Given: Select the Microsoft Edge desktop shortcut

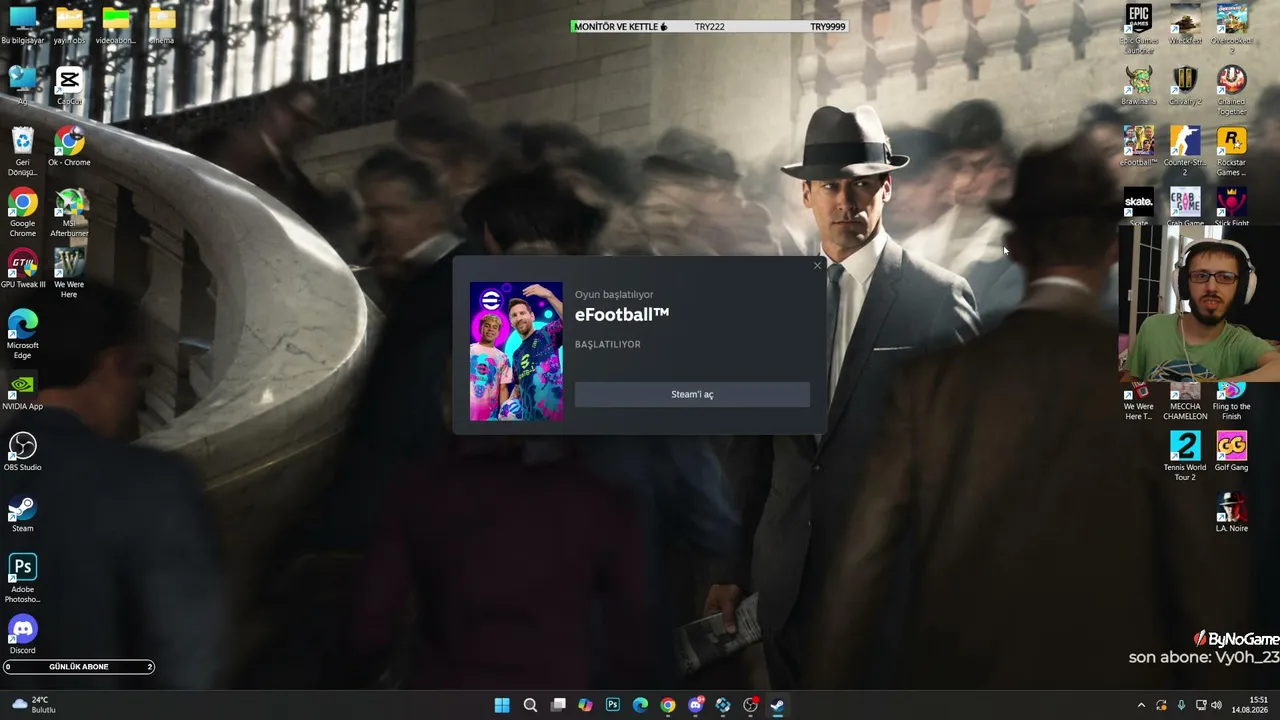Looking at the screenshot, I should pos(22,334).
